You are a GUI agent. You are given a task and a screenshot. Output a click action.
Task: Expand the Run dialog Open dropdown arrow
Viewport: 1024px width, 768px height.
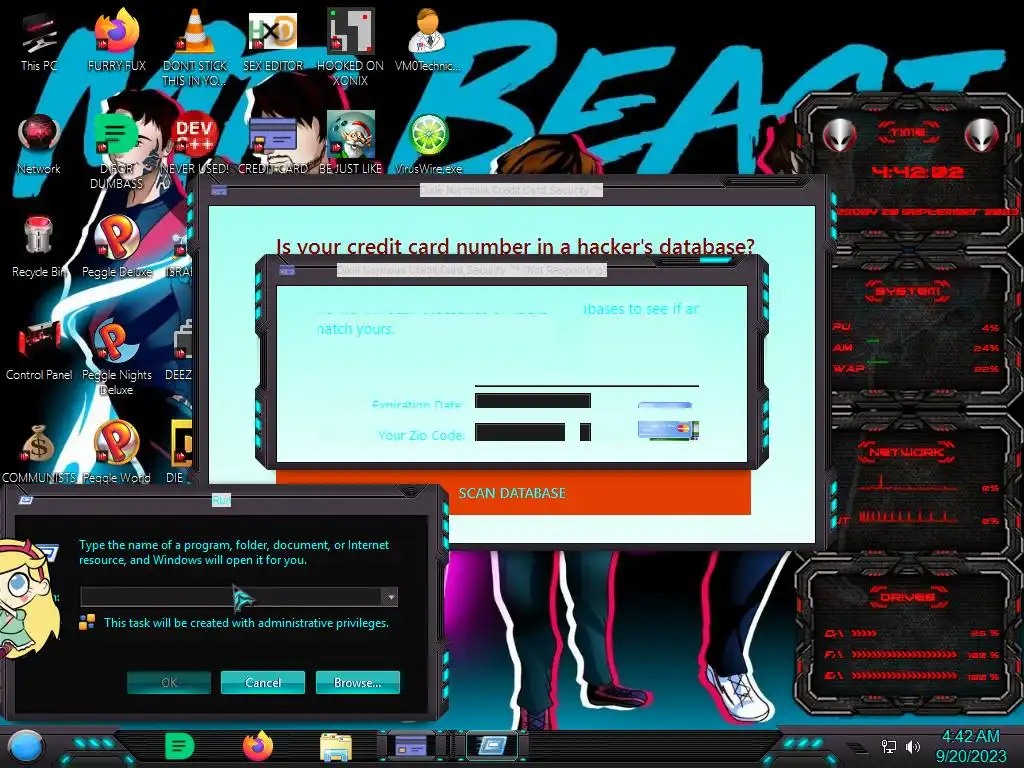(x=390, y=597)
